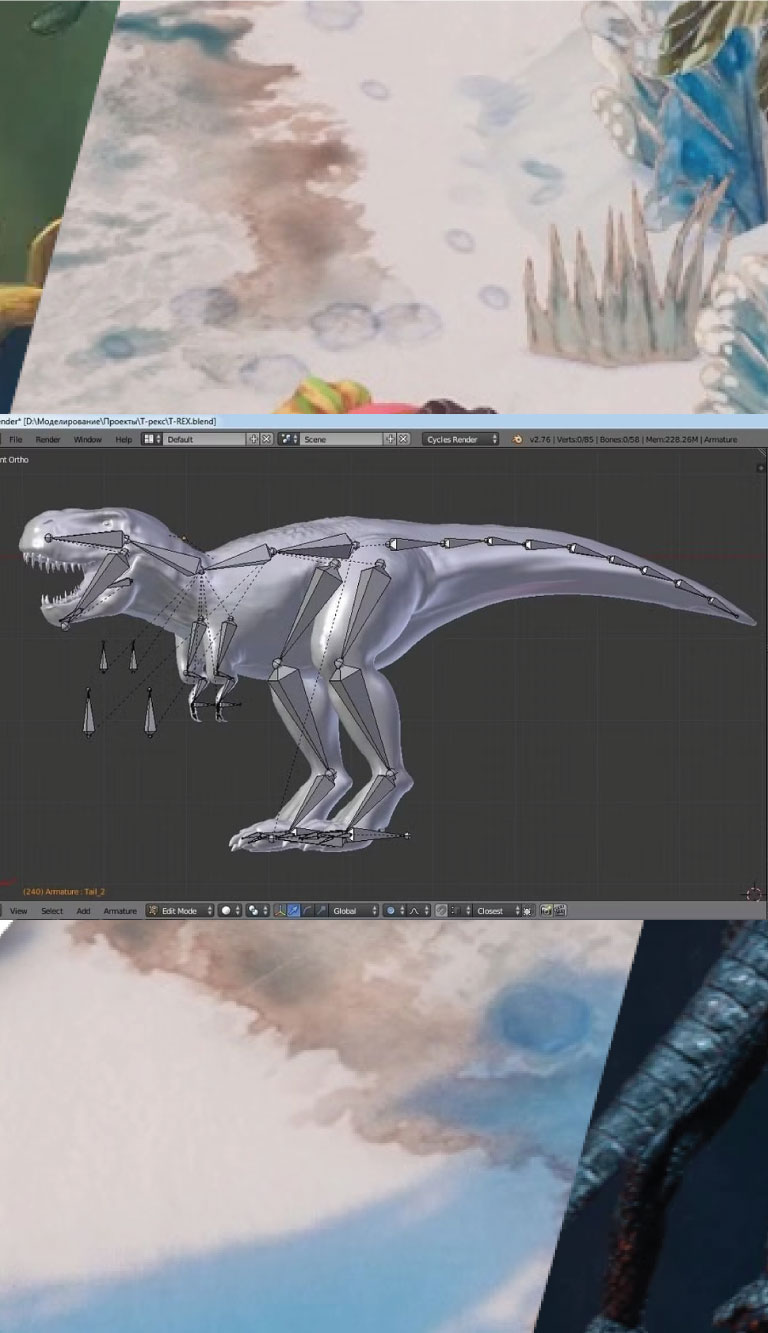Open the Armature menu in viewport header
Screen dimensions: 768x1333
120,911
